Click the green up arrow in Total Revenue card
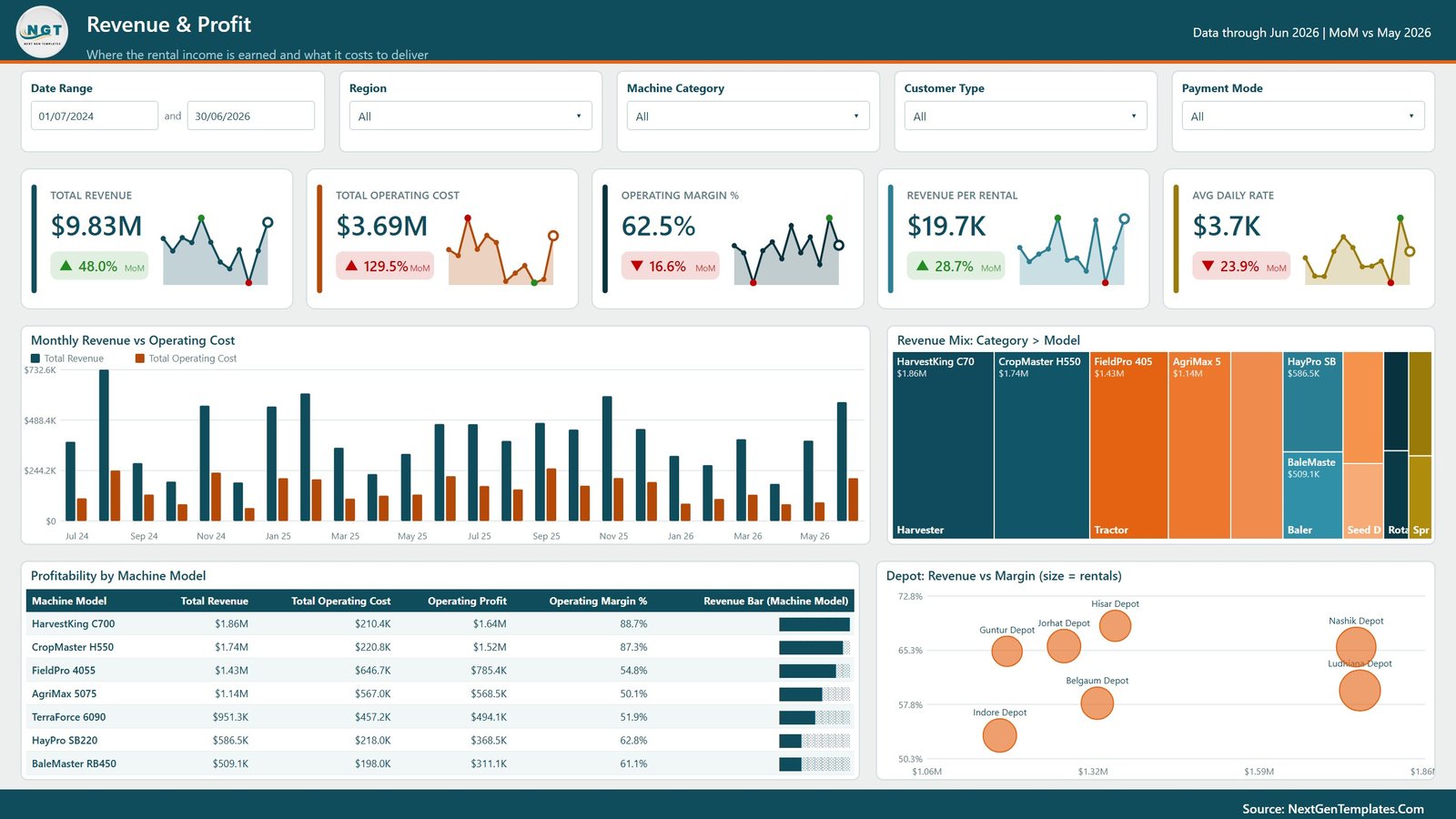Image resolution: width=1456 pixels, height=819 pixels. tap(66, 266)
